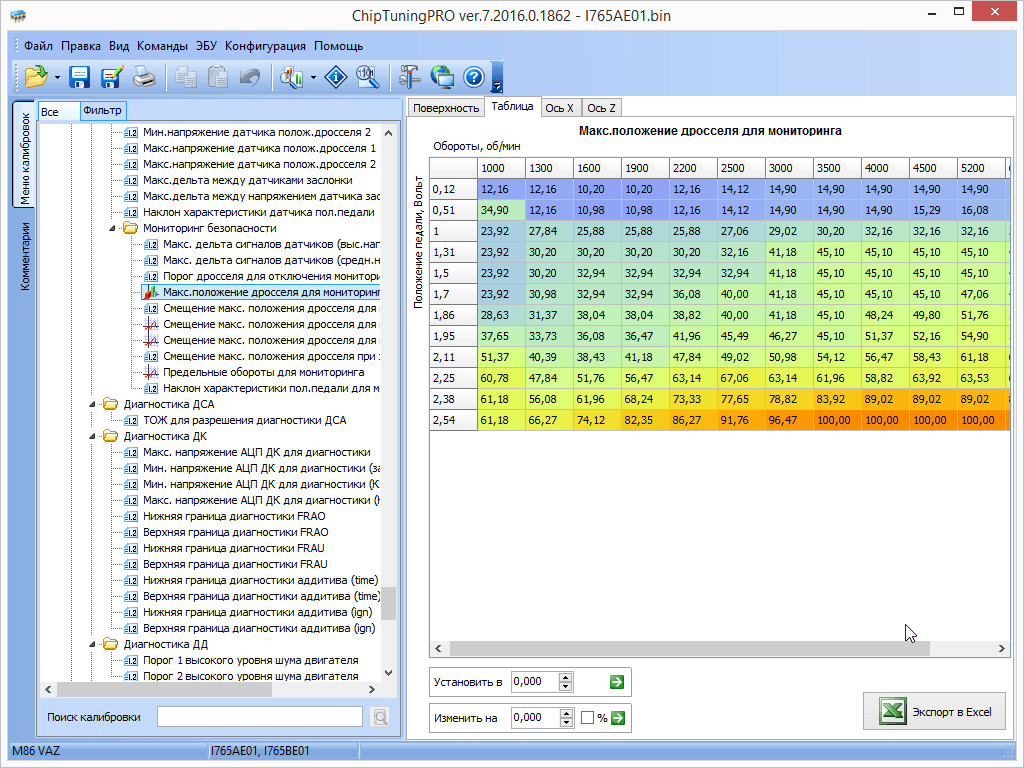Open the binary search magnifier icon
This screenshot has height=768, width=1024.
tap(368, 77)
